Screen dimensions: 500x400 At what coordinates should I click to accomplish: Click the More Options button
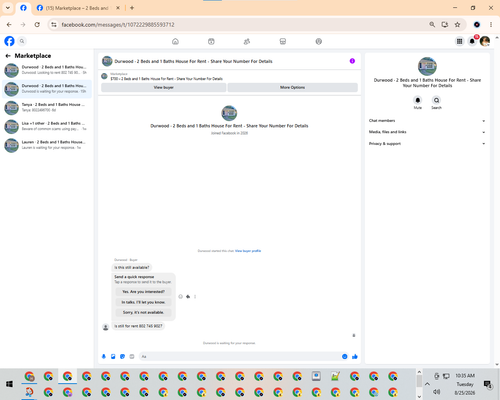[x=292, y=87]
